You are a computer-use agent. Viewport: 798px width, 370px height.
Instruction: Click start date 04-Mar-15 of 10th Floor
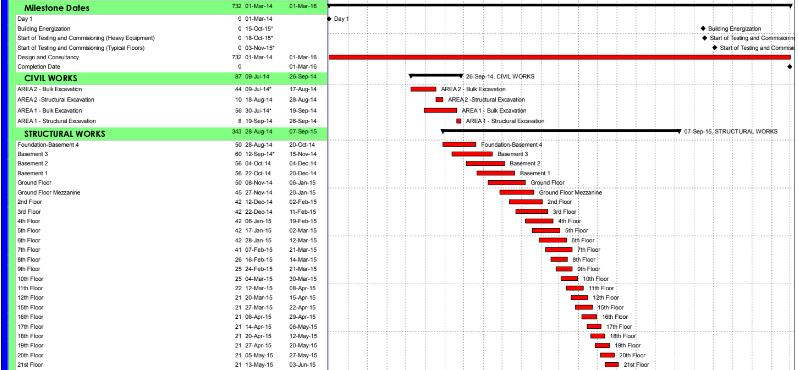coord(259,278)
